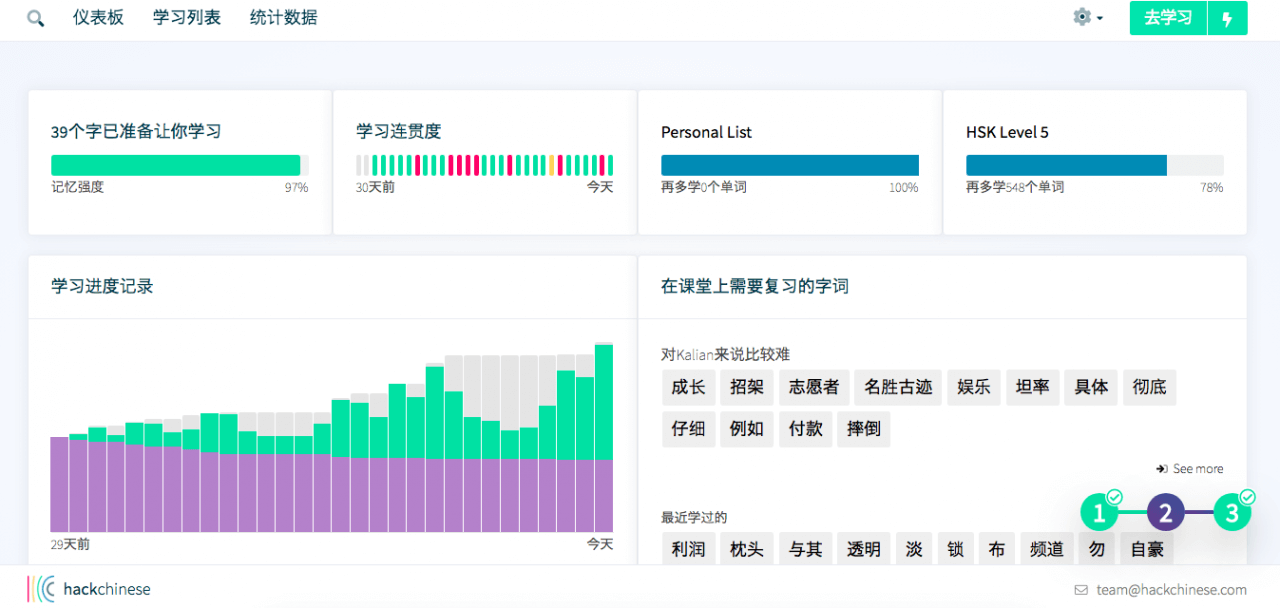
Task: Click the 记忆强度 label
Action: (77, 187)
